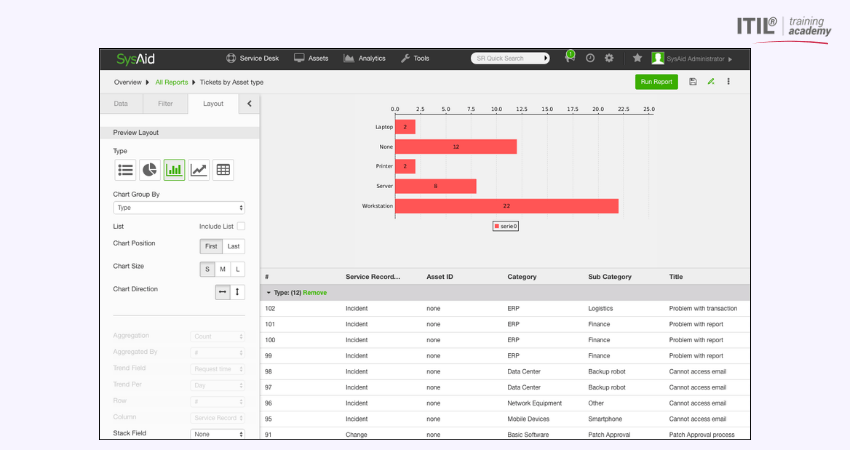Image resolution: width=850 pixels, height=450 pixels.
Task: Set Chart Size to L
Action: click(x=238, y=269)
